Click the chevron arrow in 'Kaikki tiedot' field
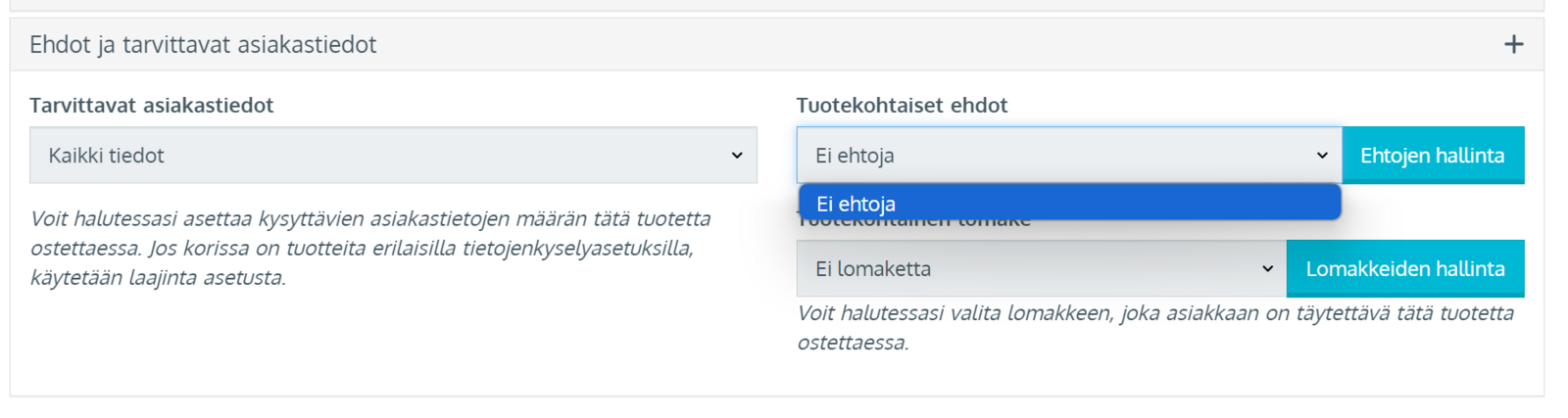This screenshot has height=418, width=1568. [737, 155]
